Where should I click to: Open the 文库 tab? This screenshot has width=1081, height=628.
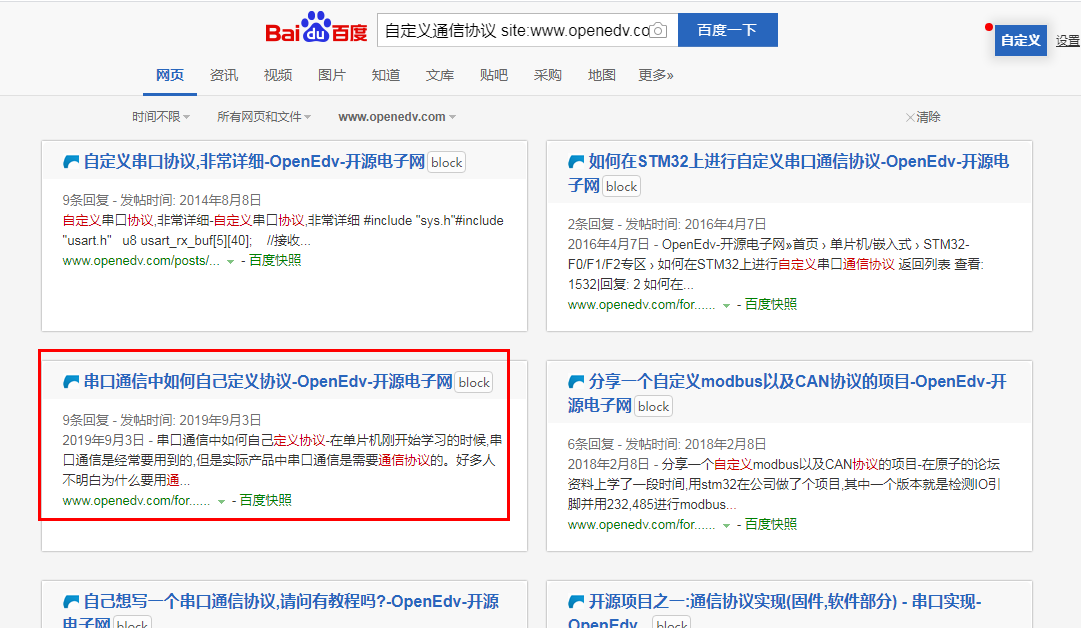(x=440, y=75)
